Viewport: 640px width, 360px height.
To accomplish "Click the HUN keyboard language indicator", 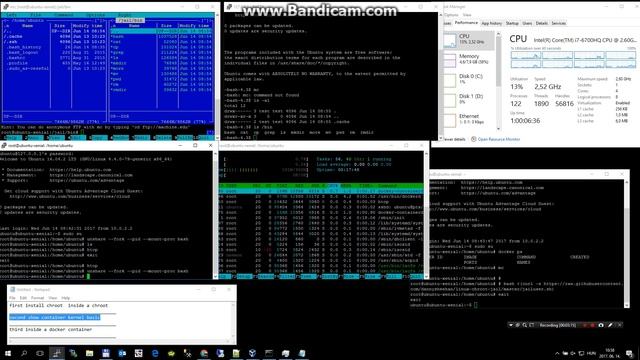I will pyautogui.click(x=591, y=353).
